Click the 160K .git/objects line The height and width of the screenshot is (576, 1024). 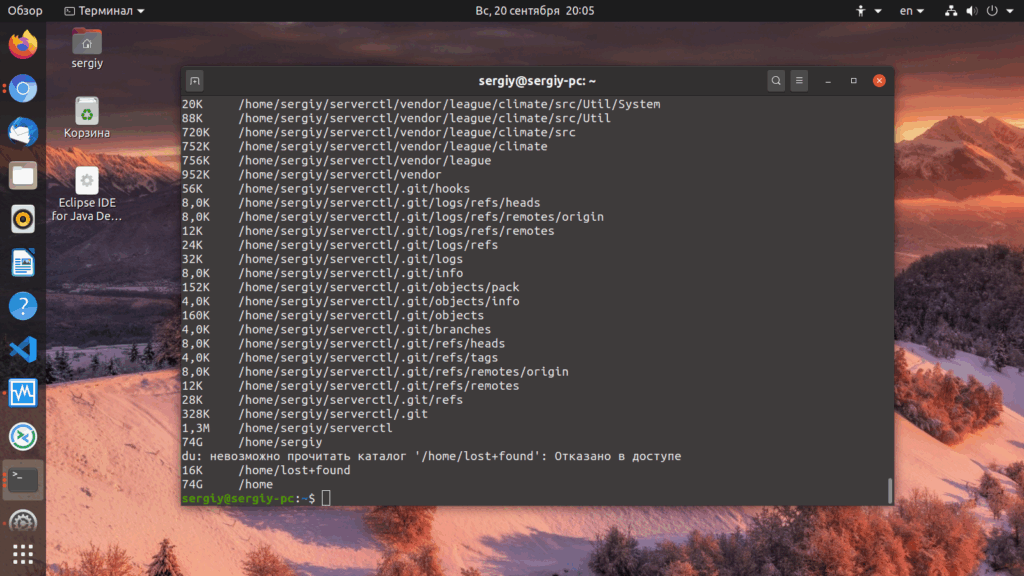(333, 315)
